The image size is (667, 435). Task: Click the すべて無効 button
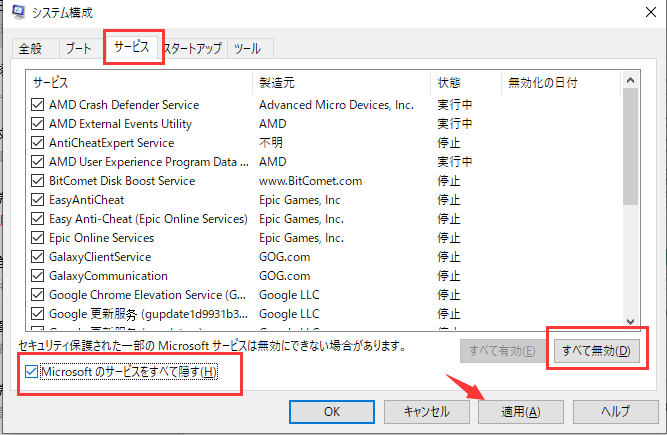pyautogui.click(x=595, y=351)
